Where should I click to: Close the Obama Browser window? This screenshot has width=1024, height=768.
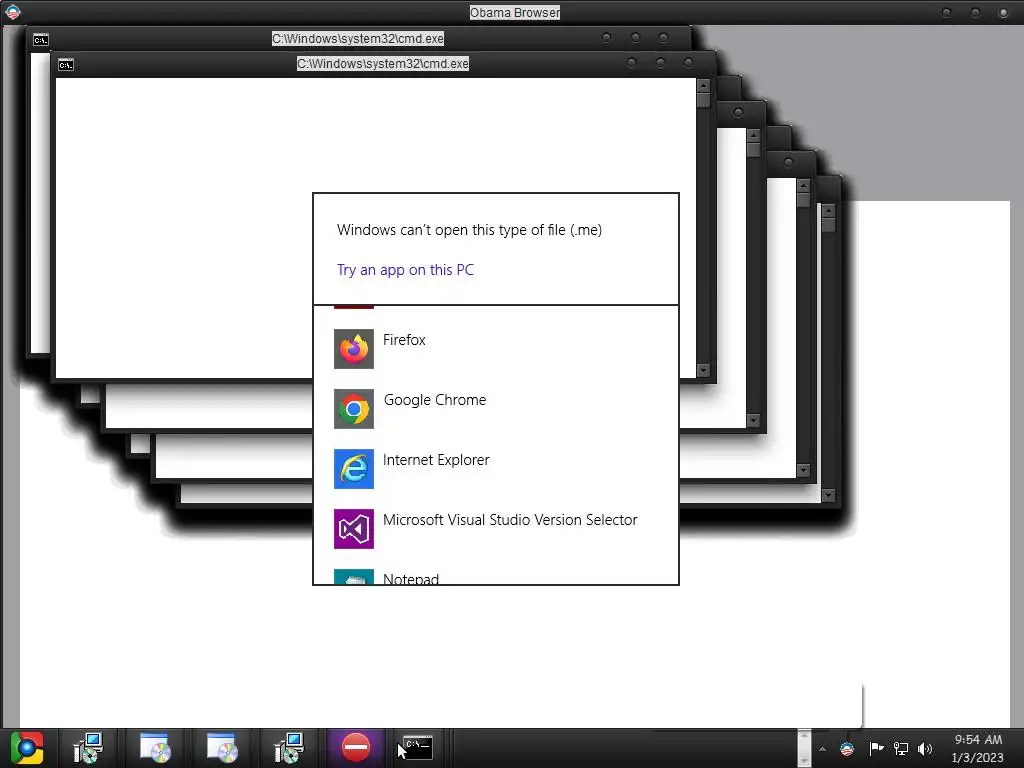[1003, 12]
